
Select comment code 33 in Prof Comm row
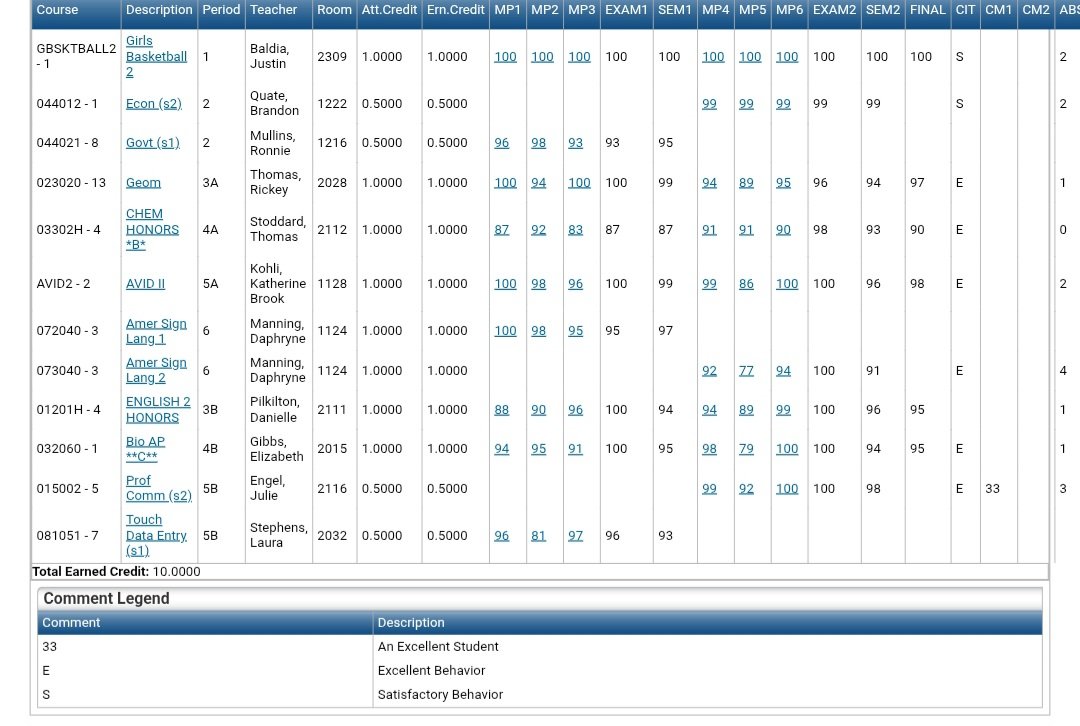(x=992, y=488)
